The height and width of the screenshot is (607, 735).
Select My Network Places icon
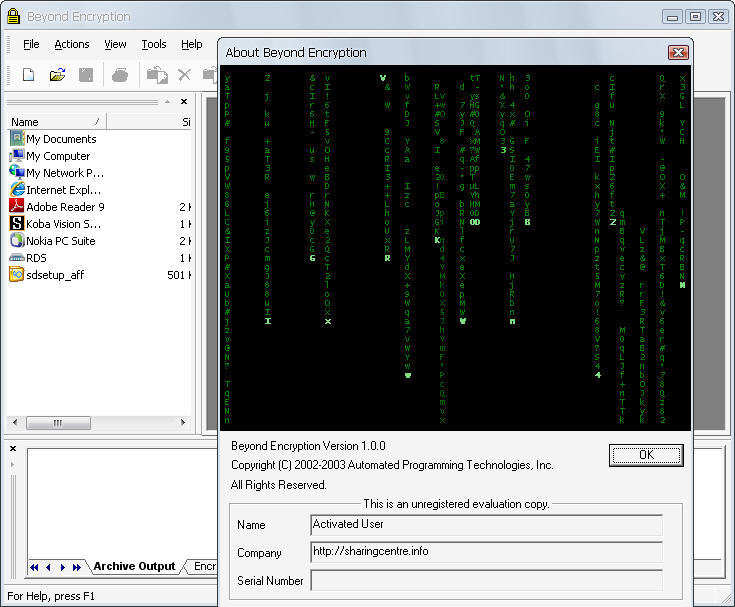coord(17,172)
